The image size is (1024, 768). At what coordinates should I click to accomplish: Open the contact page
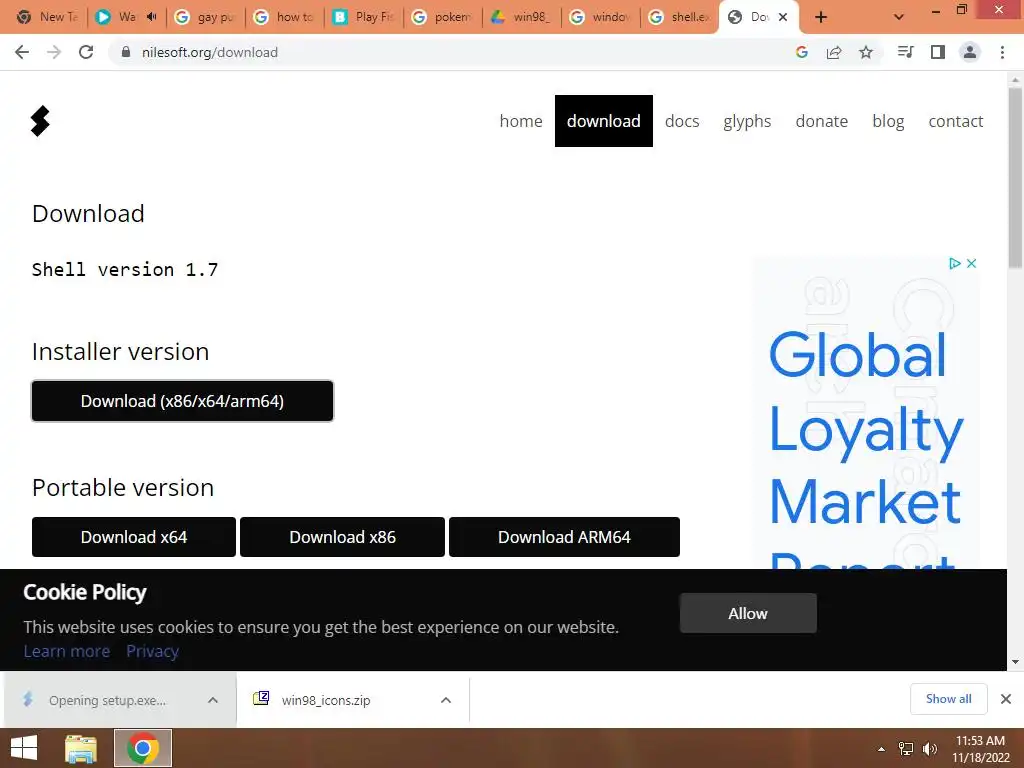pos(955,121)
